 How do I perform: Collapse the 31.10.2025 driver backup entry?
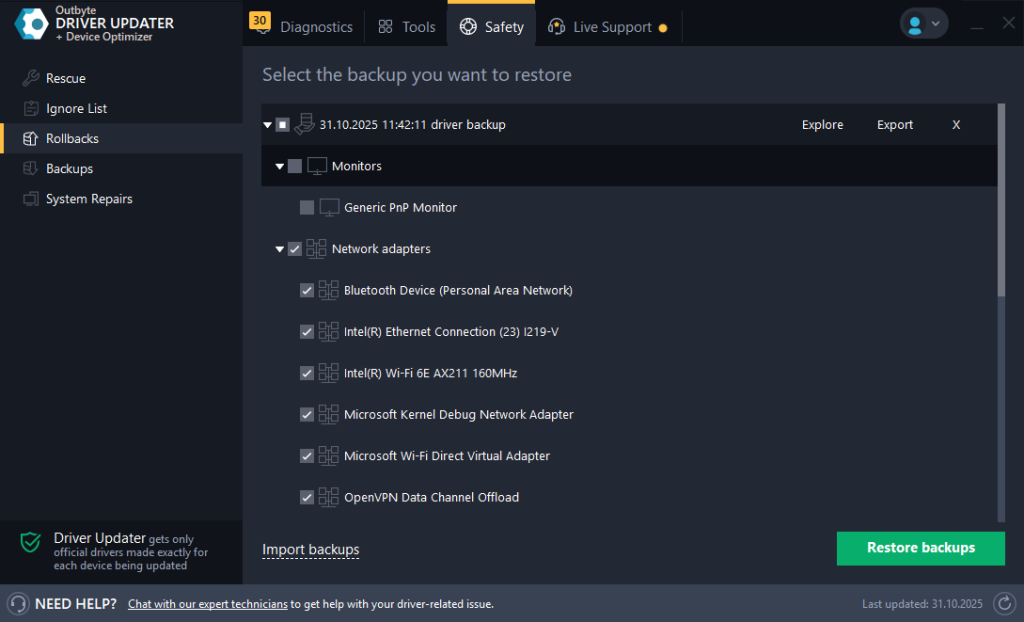[x=267, y=124]
